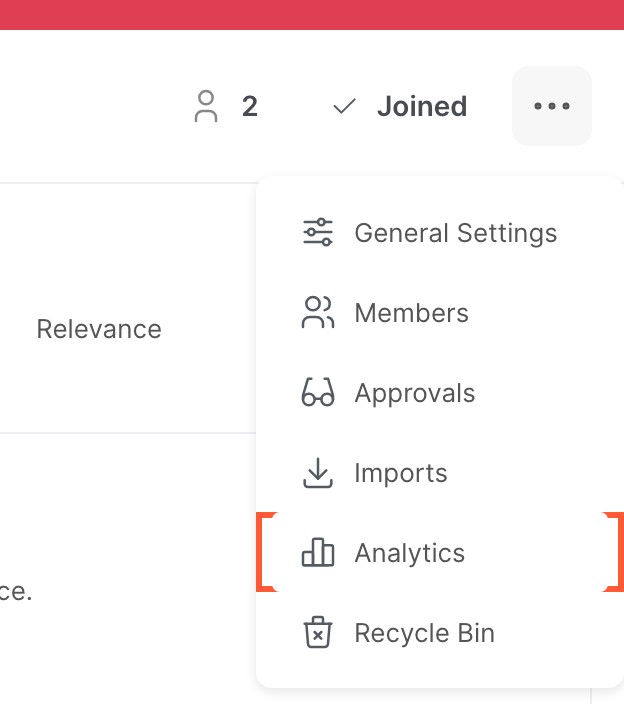The image size is (624, 704).
Task: Click the General Settings sliders icon
Action: point(318,232)
